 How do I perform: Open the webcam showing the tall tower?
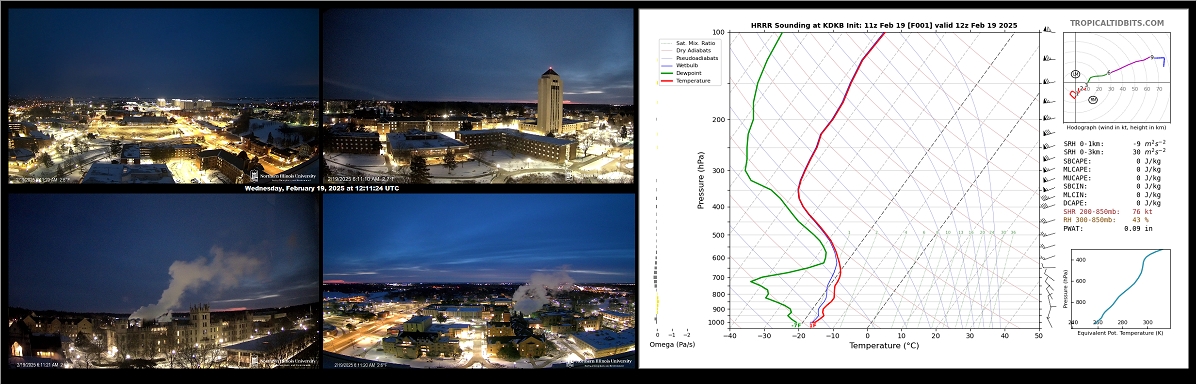pos(479,96)
